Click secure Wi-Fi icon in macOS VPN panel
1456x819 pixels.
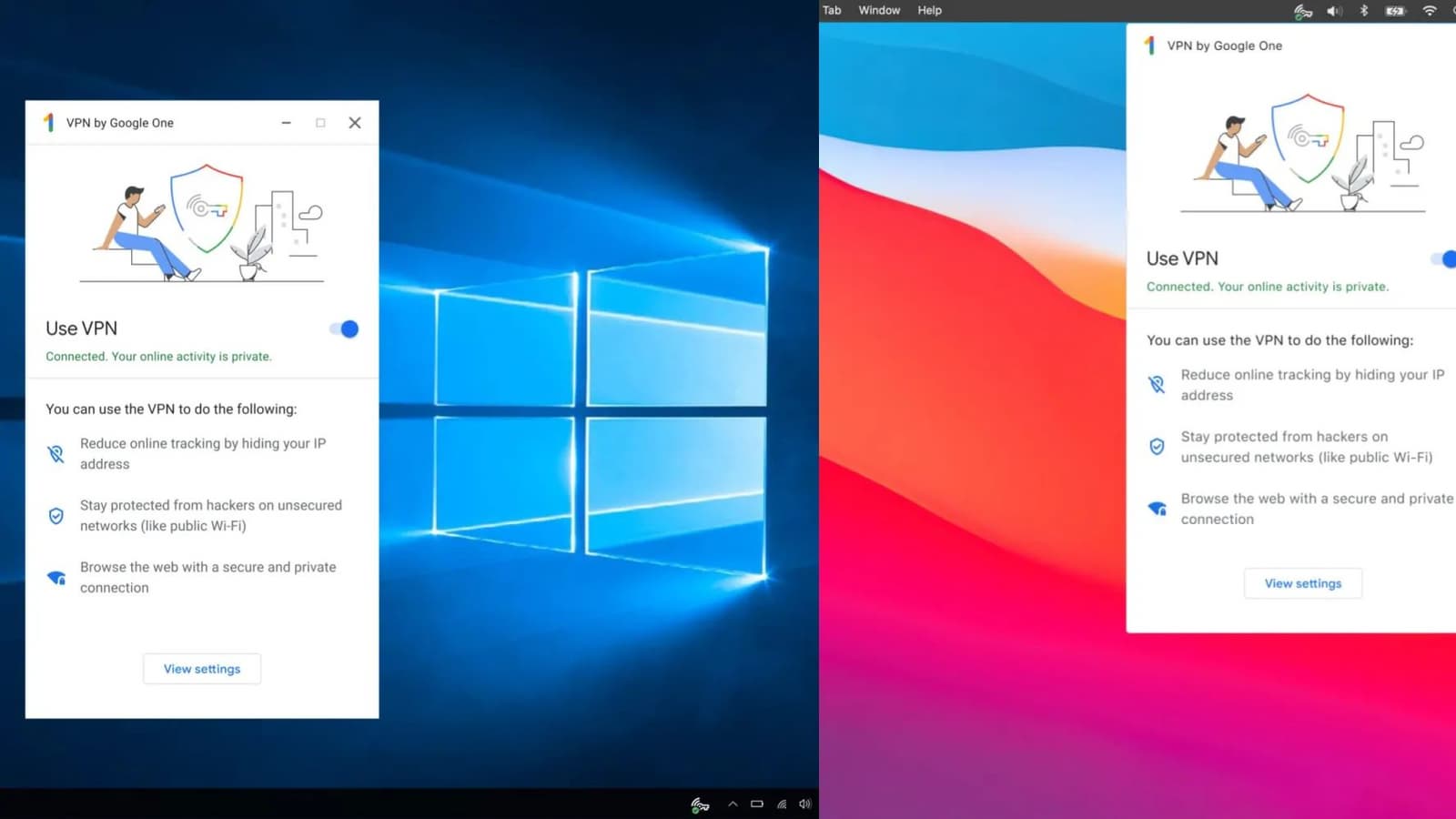pyautogui.click(x=1157, y=509)
